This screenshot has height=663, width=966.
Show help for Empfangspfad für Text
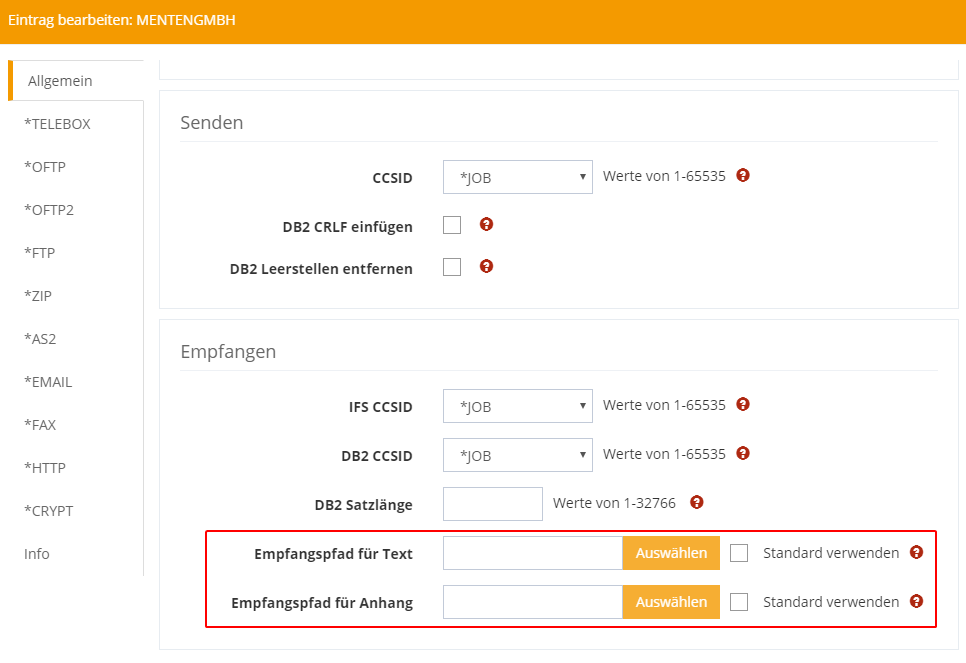pos(916,552)
